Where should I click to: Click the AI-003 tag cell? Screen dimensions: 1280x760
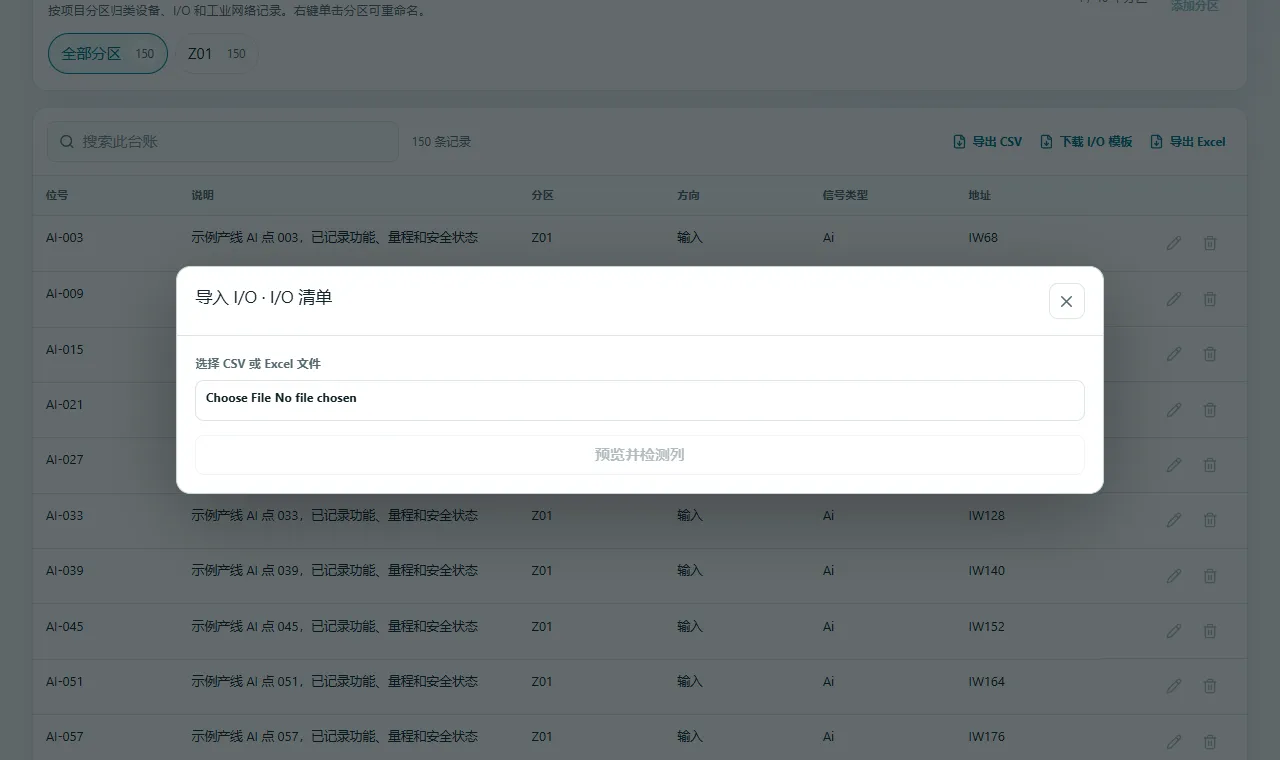(65, 238)
